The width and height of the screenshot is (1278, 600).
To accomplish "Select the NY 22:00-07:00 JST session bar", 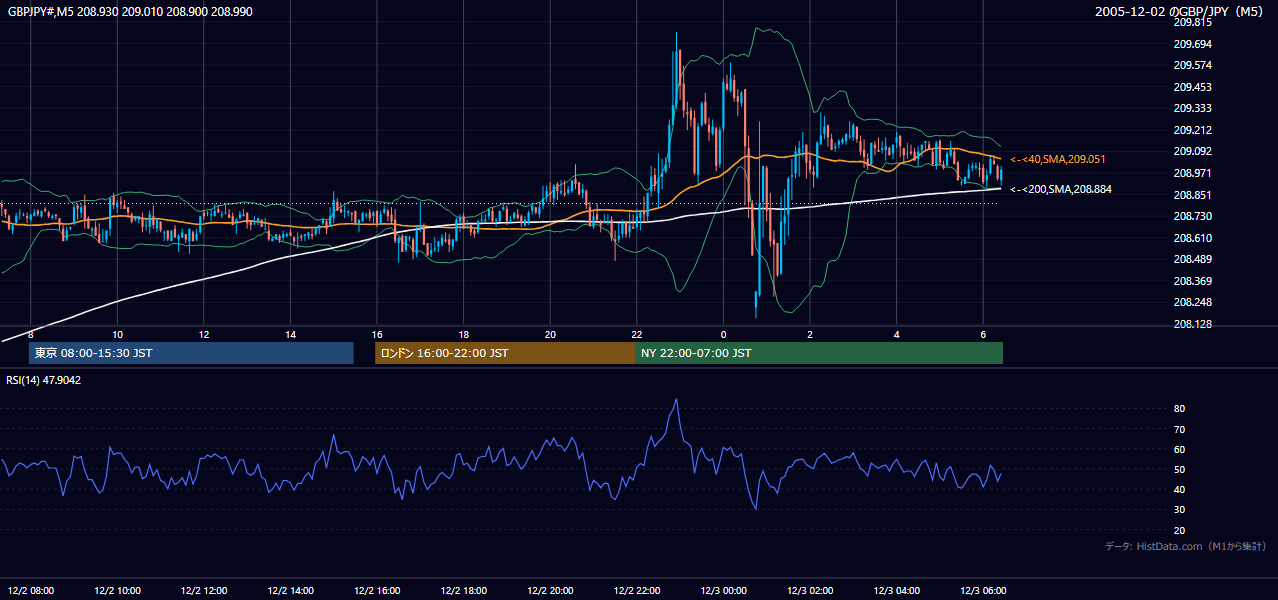I will [819, 353].
